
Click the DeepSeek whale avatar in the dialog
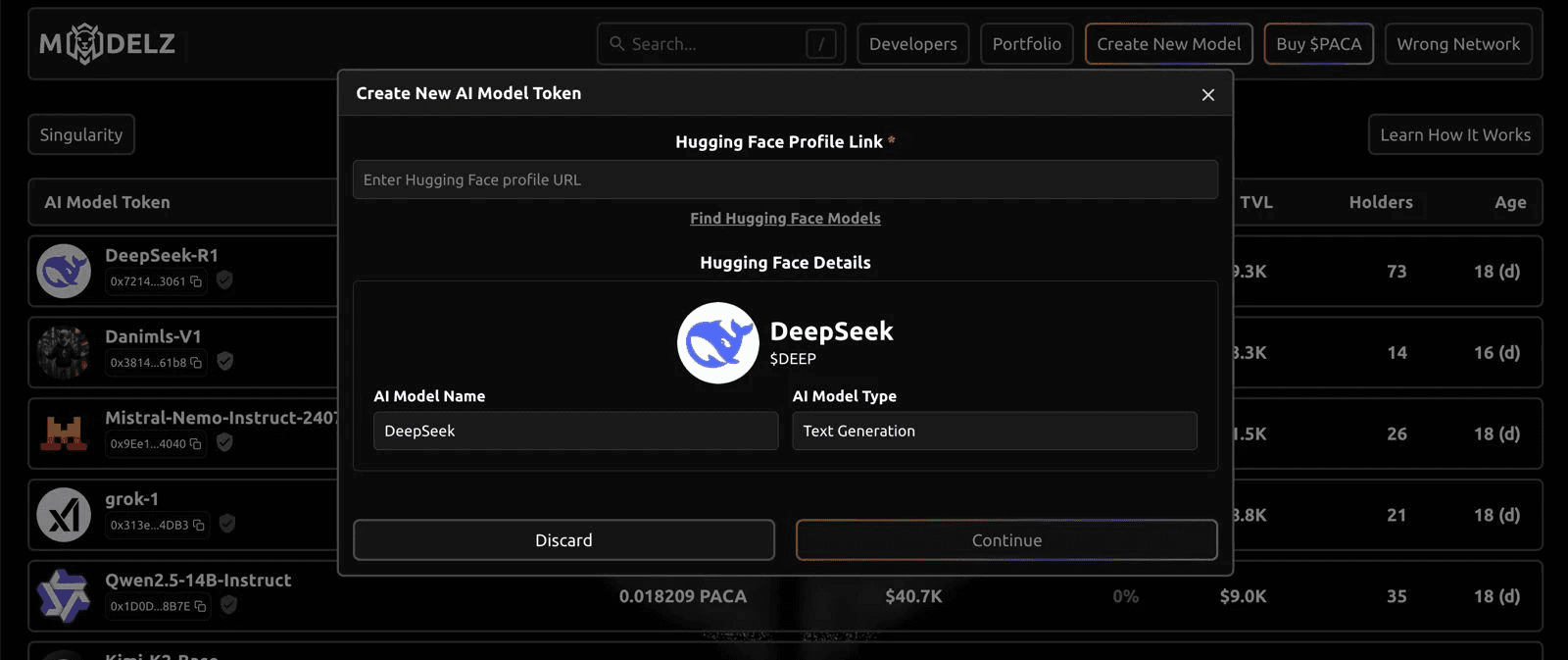click(717, 343)
